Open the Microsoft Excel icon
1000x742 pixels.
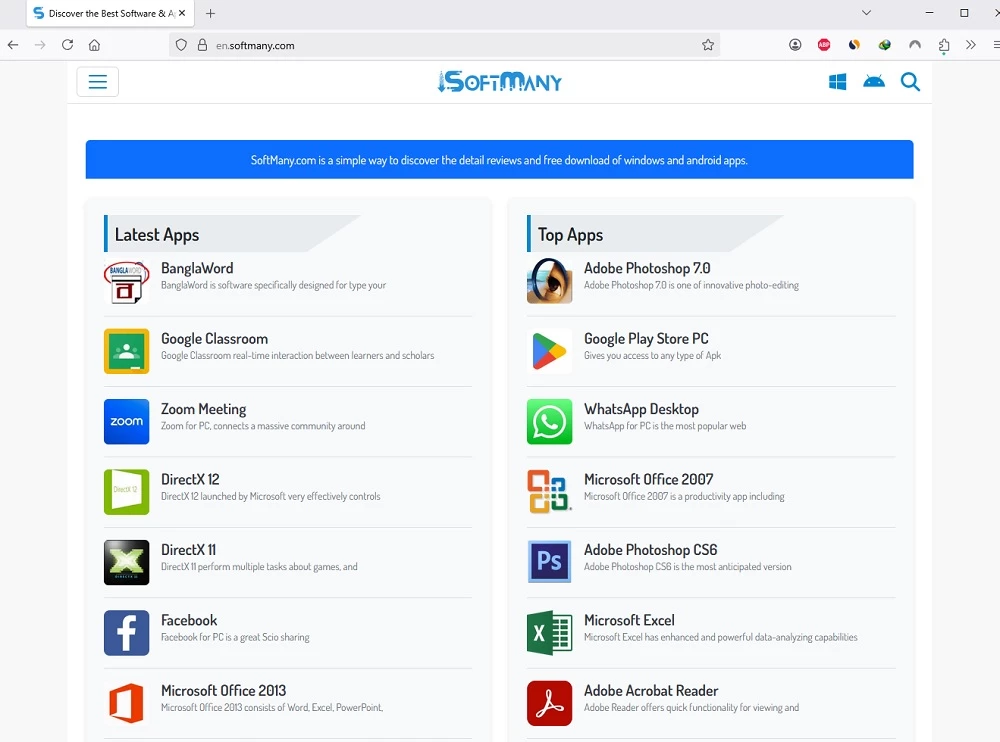coord(549,633)
